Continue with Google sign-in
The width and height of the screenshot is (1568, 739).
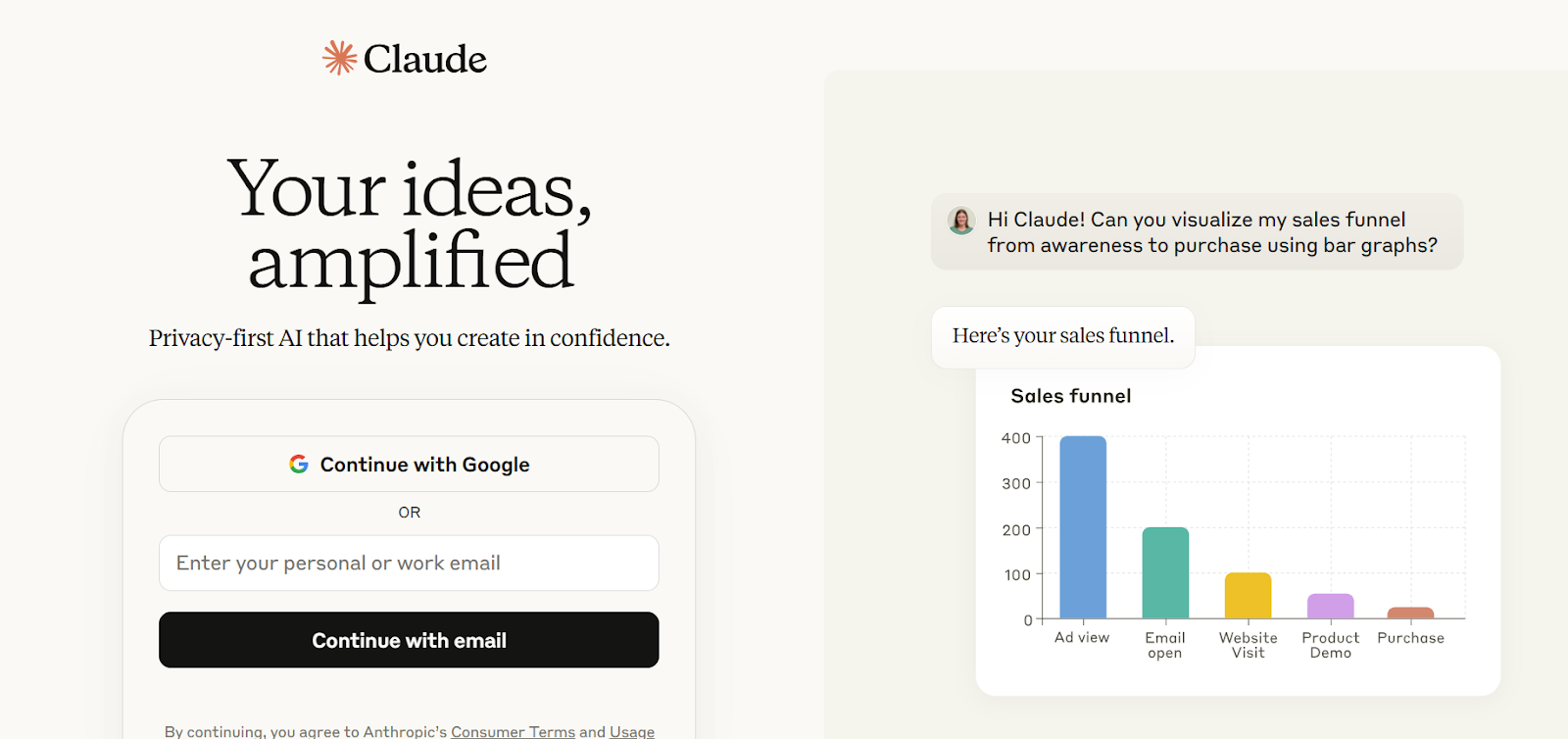point(409,464)
